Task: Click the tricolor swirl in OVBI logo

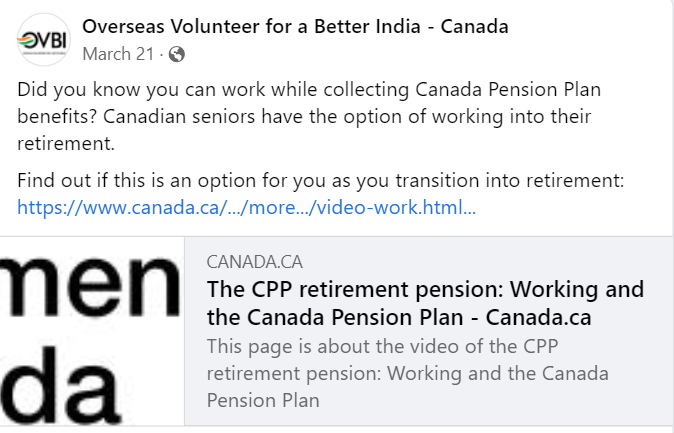Action: click(x=28, y=42)
